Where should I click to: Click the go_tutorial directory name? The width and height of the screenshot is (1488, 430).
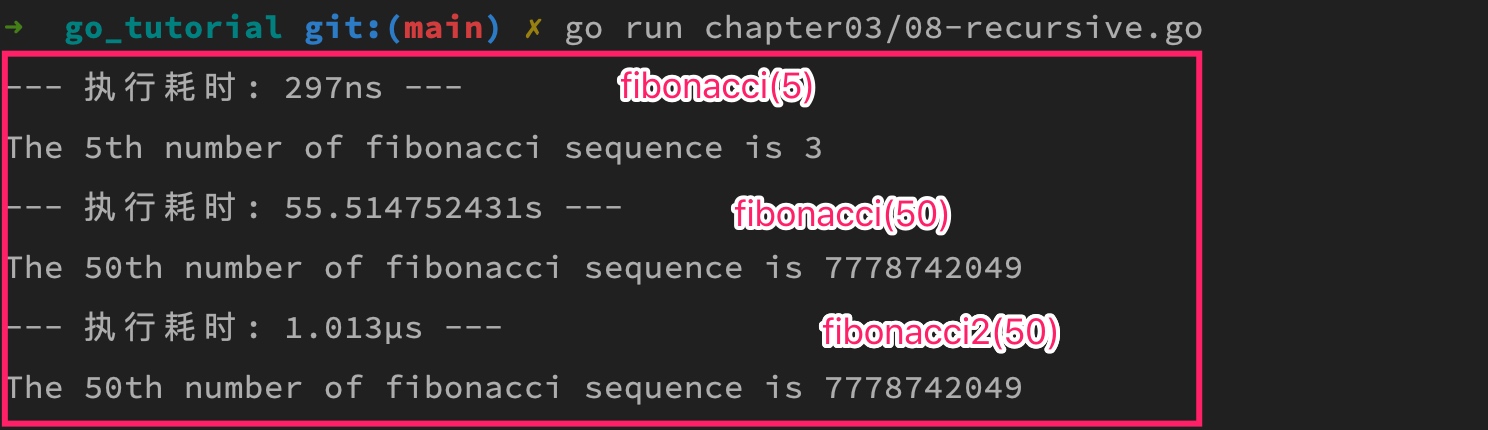coord(173,28)
